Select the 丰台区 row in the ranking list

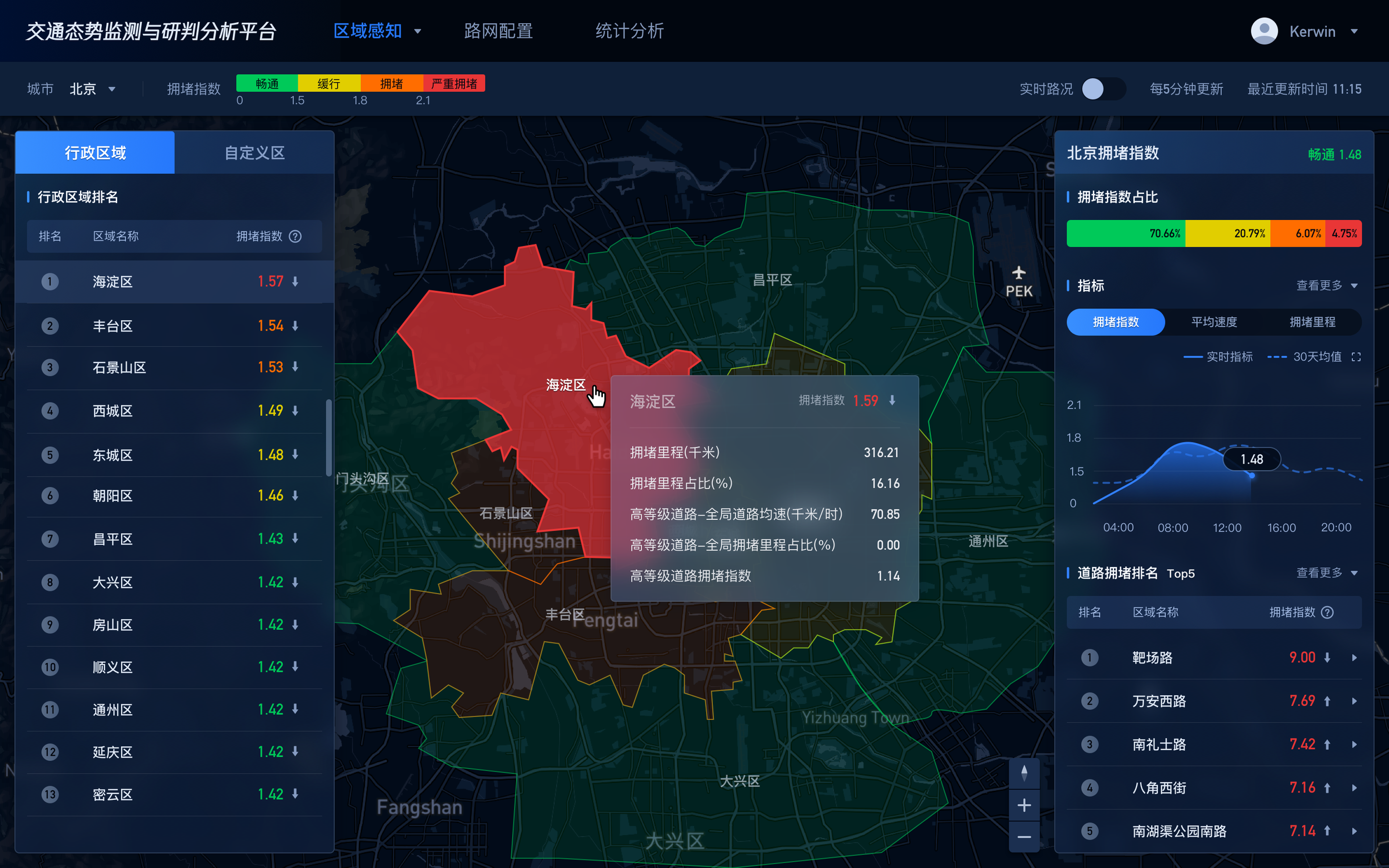(x=172, y=325)
